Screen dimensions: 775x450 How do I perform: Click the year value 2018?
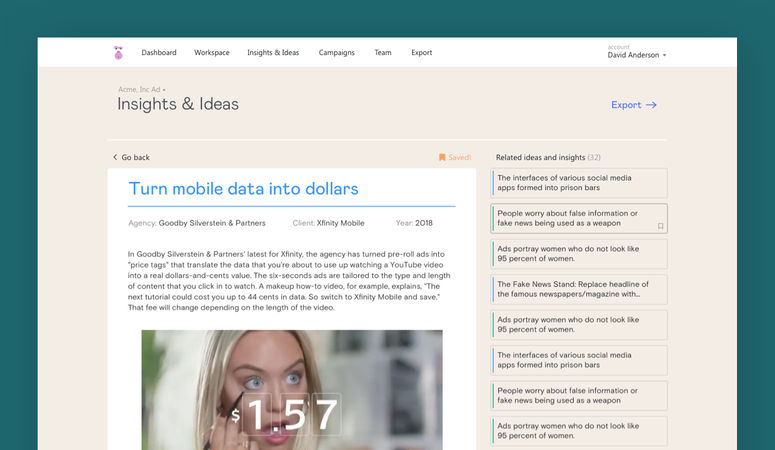424,223
